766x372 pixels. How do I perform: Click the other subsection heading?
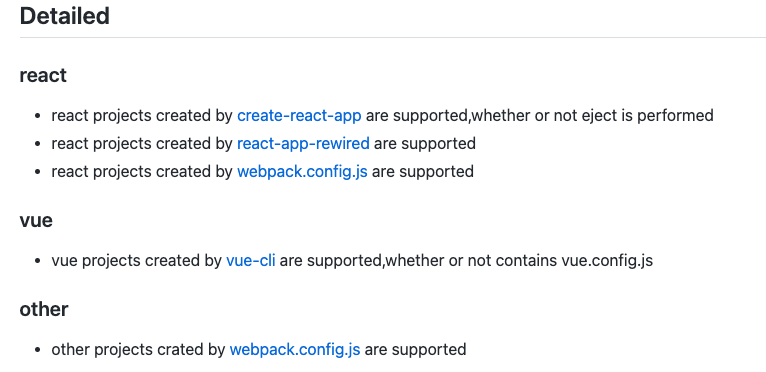coord(44,309)
